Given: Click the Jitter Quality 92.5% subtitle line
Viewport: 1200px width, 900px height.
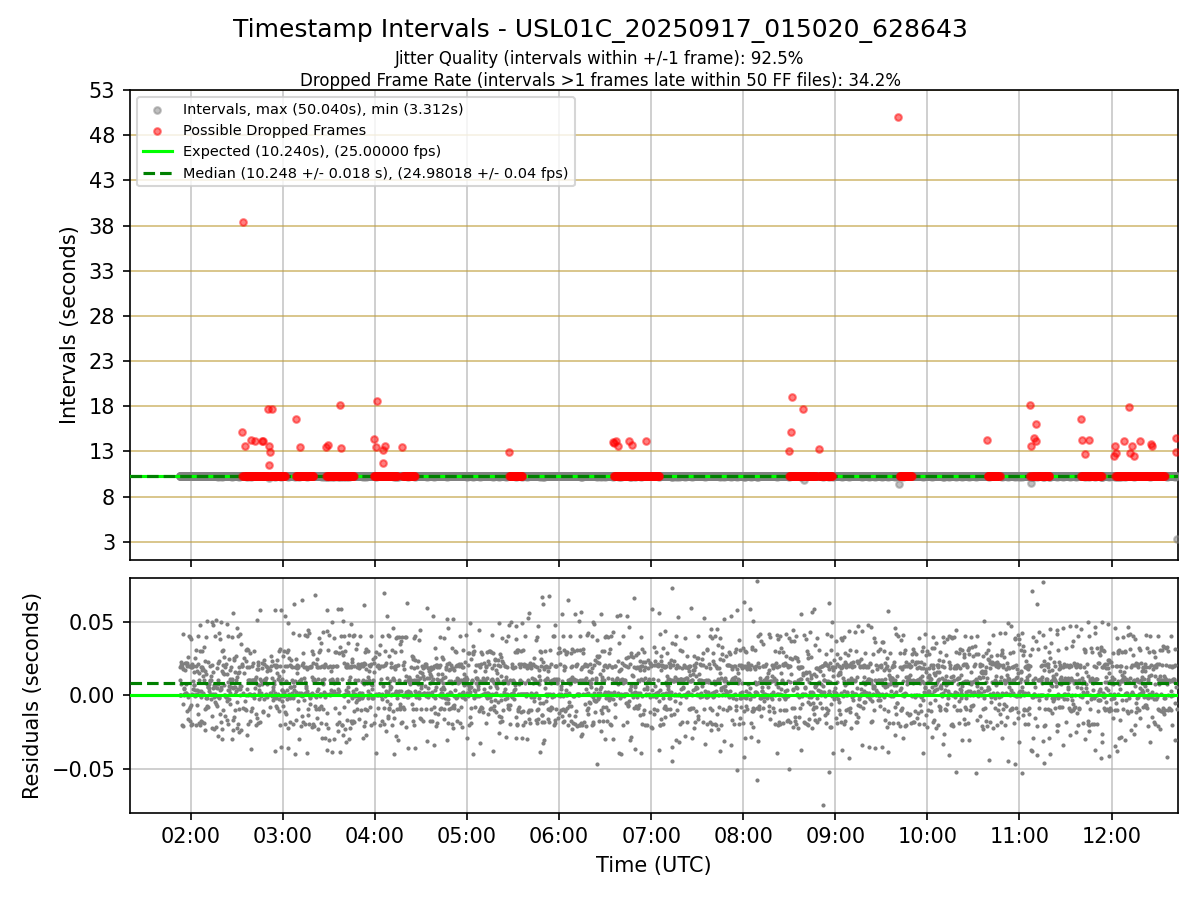Looking at the screenshot, I should pos(599,58).
